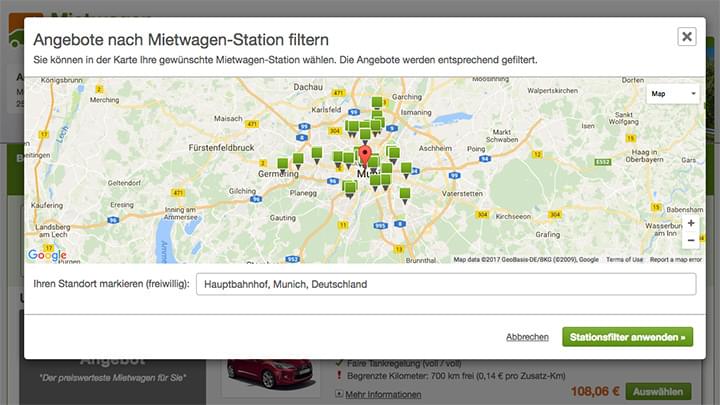720x405 pixels.
Task: Click the Dachau label on the map
Action: (x=308, y=87)
